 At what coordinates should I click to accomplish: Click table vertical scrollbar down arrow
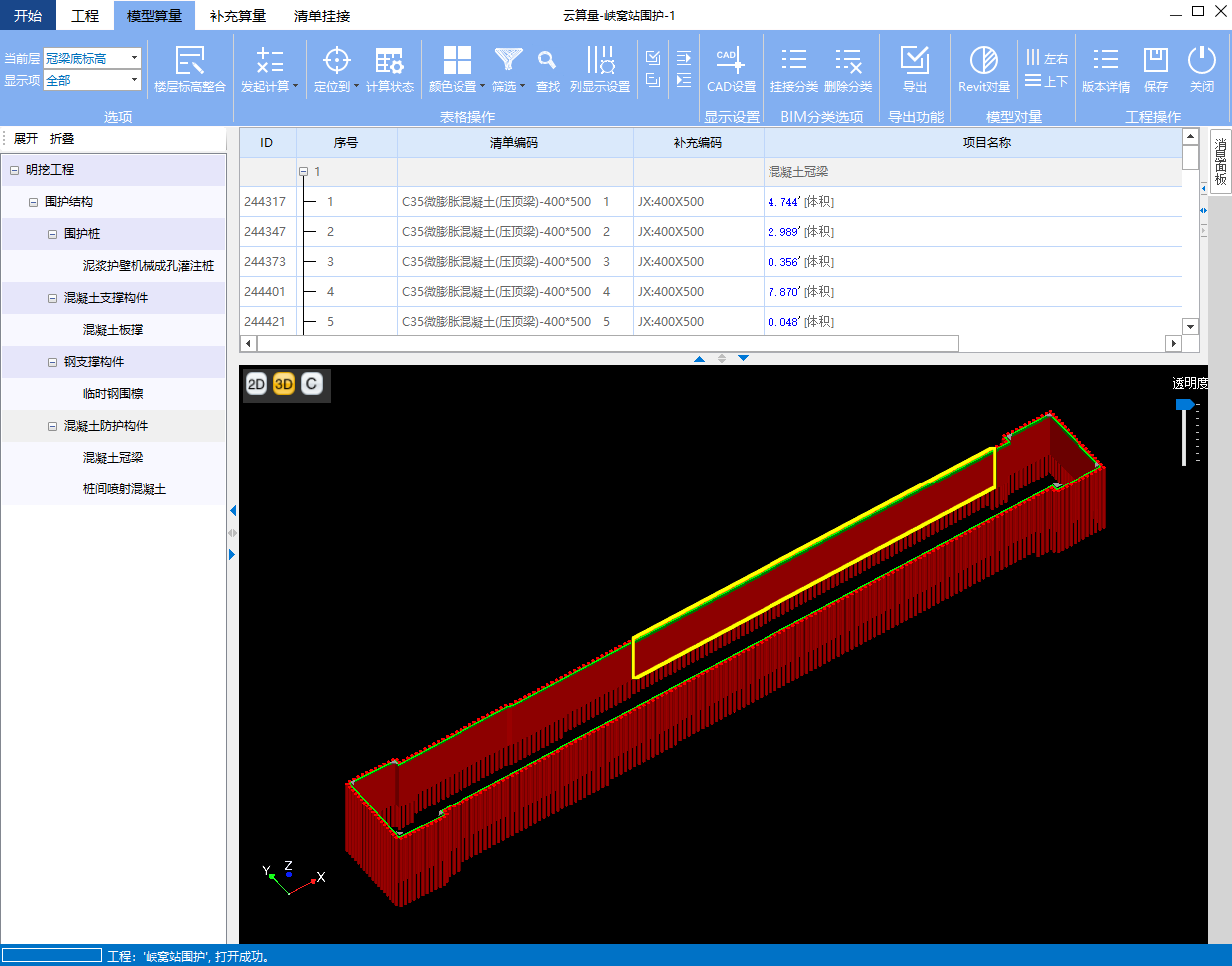tap(1190, 327)
